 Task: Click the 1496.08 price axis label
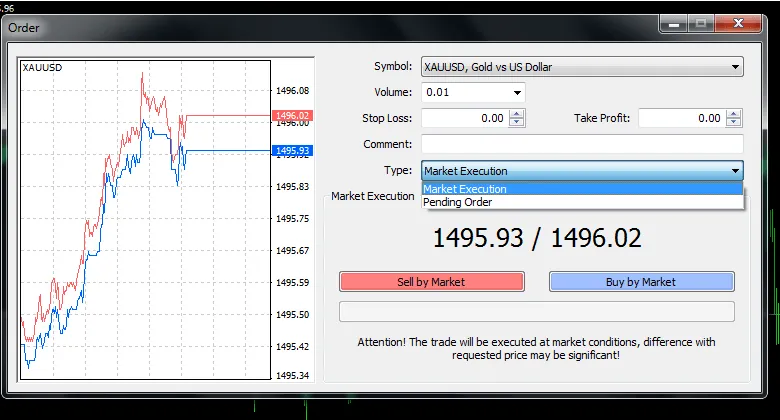[292, 91]
